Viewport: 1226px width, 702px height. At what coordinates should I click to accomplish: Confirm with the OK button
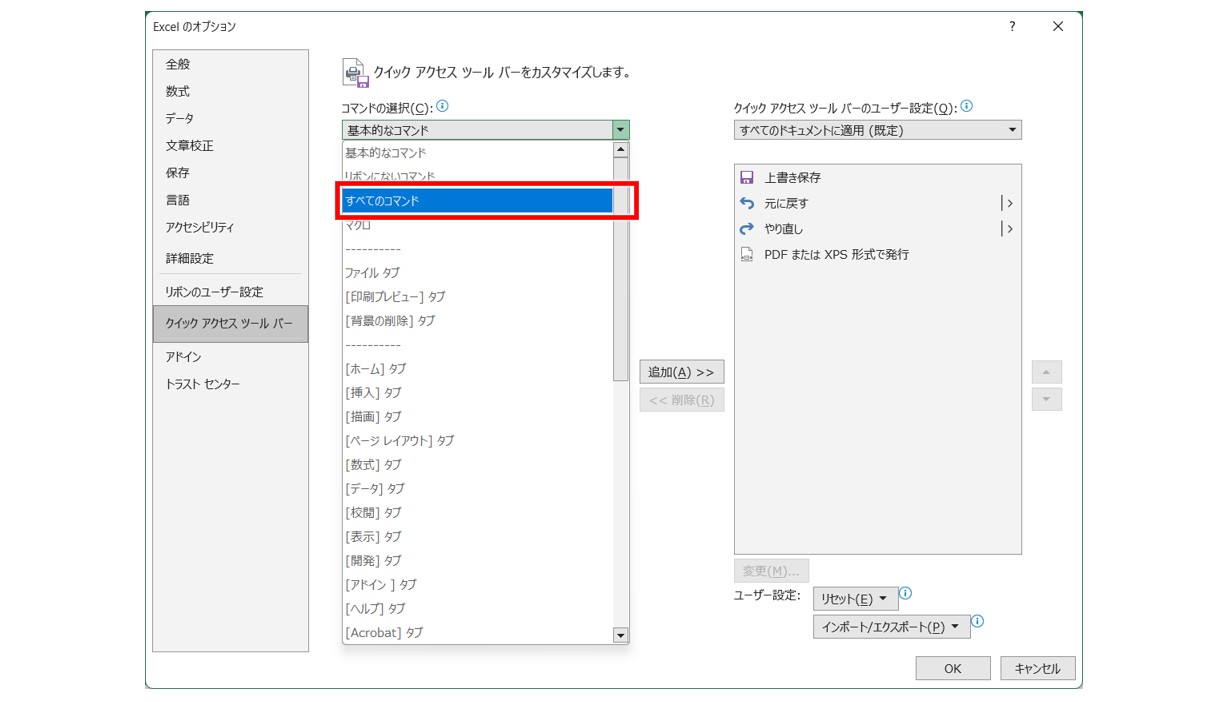953,669
